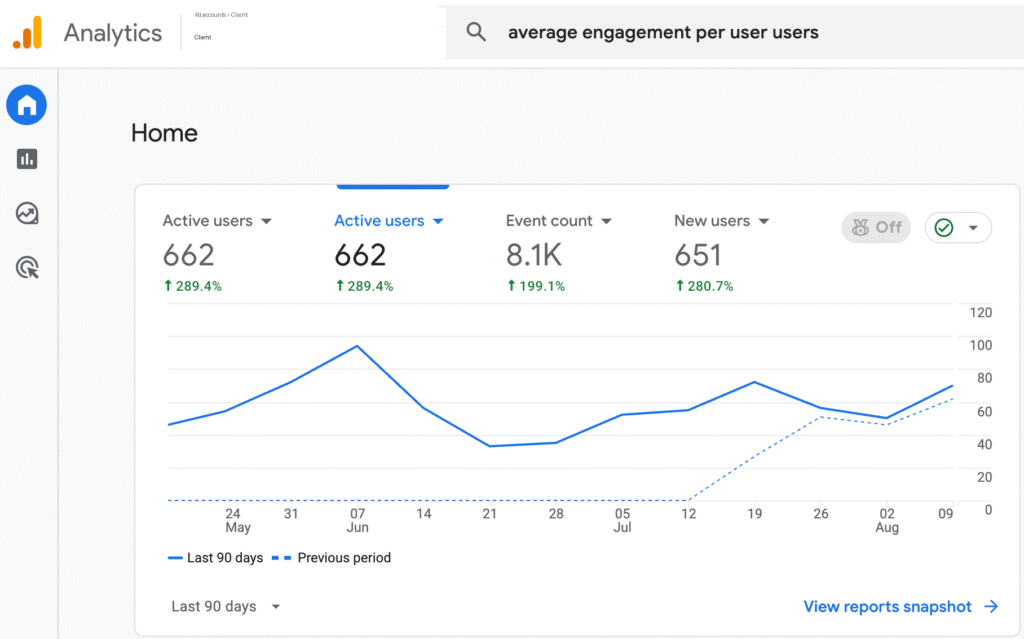Viewport: 1024px width, 639px height.
Task: Expand the New users metric dropdown
Action: point(763,221)
